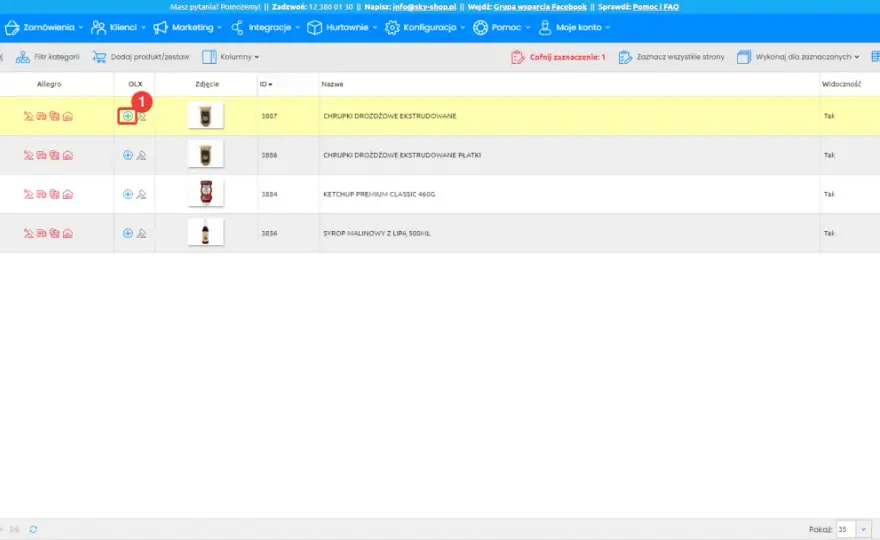
Task: Click Zaznacz wszystkie strony
Action: (x=671, y=57)
